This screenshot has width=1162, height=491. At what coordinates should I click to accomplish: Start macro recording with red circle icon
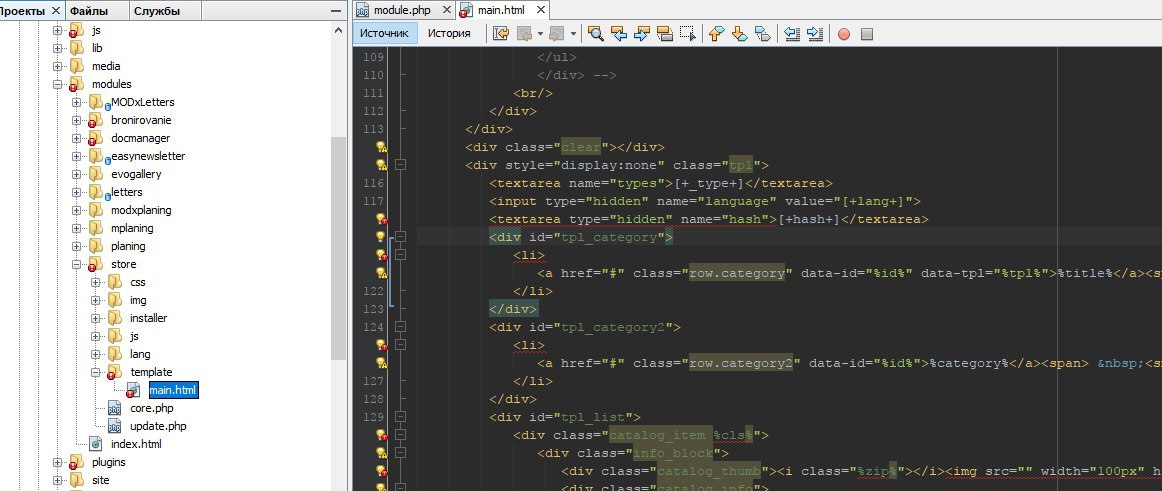click(843, 33)
